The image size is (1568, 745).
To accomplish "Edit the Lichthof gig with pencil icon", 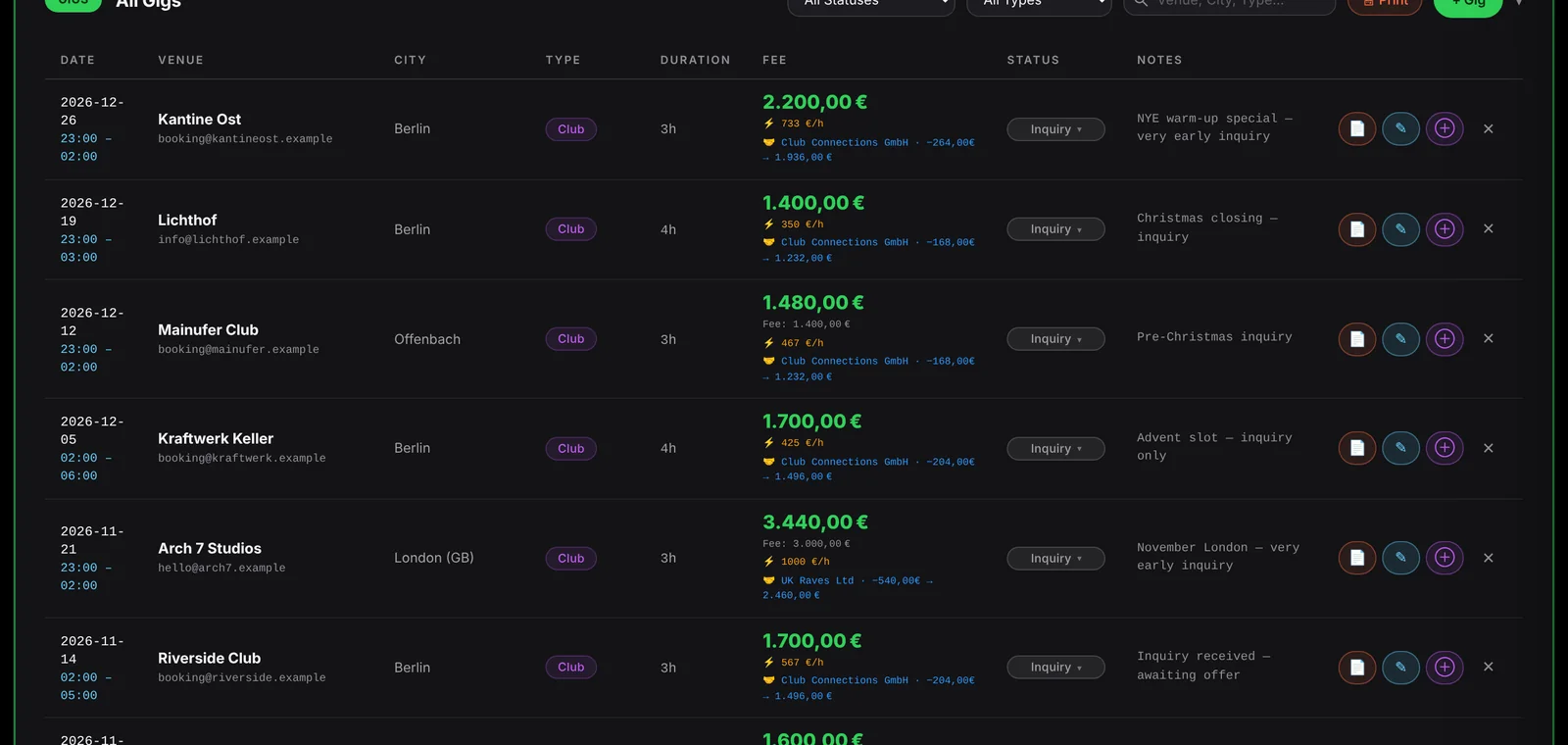I will (x=1400, y=229).
